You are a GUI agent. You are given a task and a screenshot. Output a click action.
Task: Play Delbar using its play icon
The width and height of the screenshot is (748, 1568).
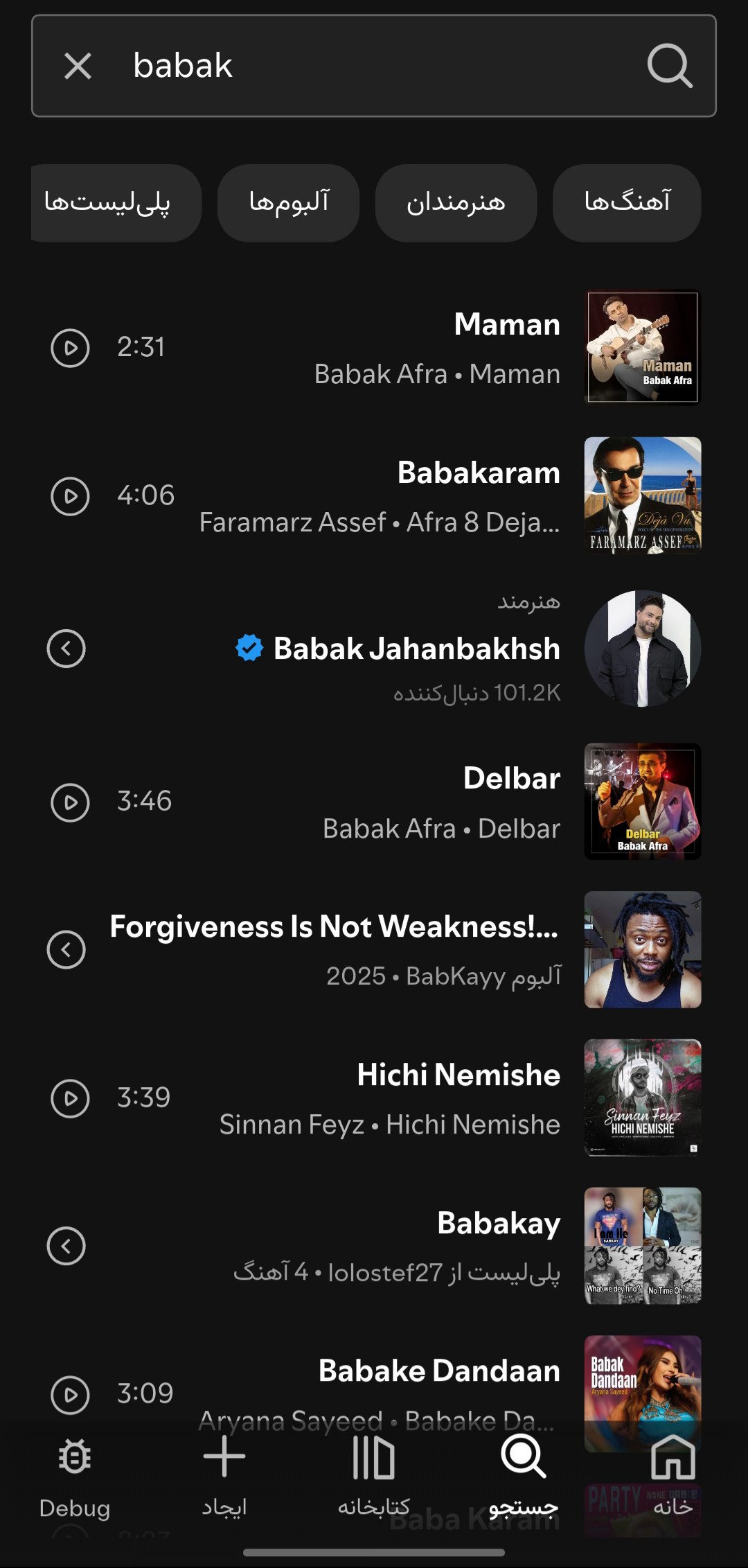pyautogui.click(x=70, y=802)
